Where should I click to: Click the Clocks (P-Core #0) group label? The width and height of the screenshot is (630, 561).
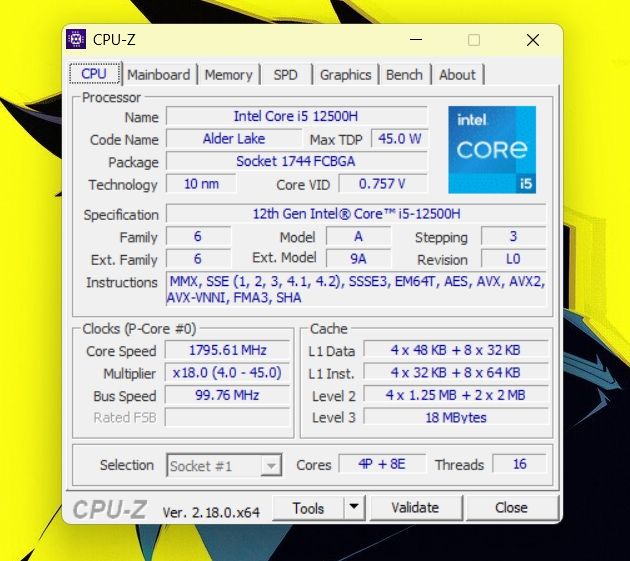139,329
